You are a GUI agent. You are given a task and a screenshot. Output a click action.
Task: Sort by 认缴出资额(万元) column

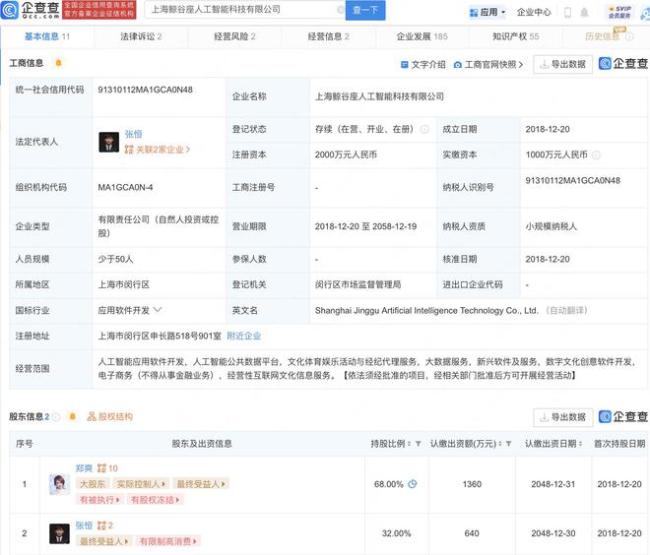(x=500, y=444)
